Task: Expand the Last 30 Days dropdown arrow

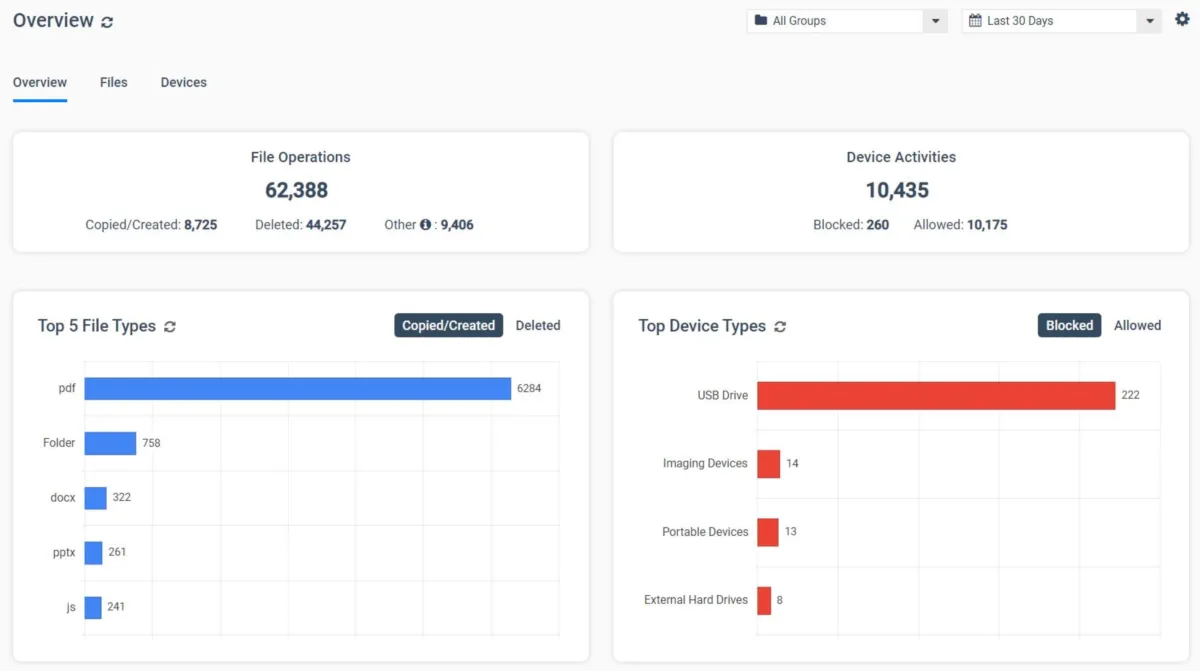Action: 1149,21
